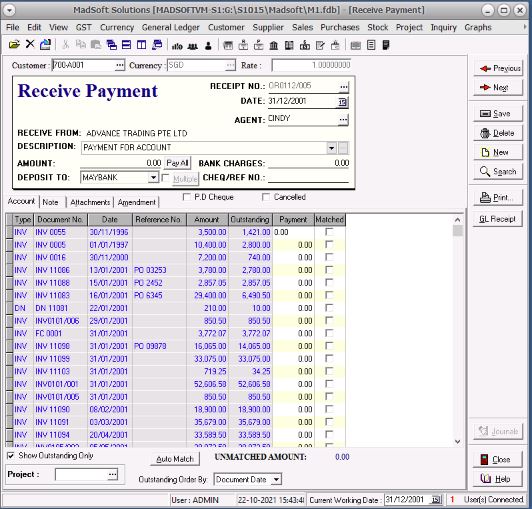
Task: Open the Purchases menu
Action: click(340, 27)
